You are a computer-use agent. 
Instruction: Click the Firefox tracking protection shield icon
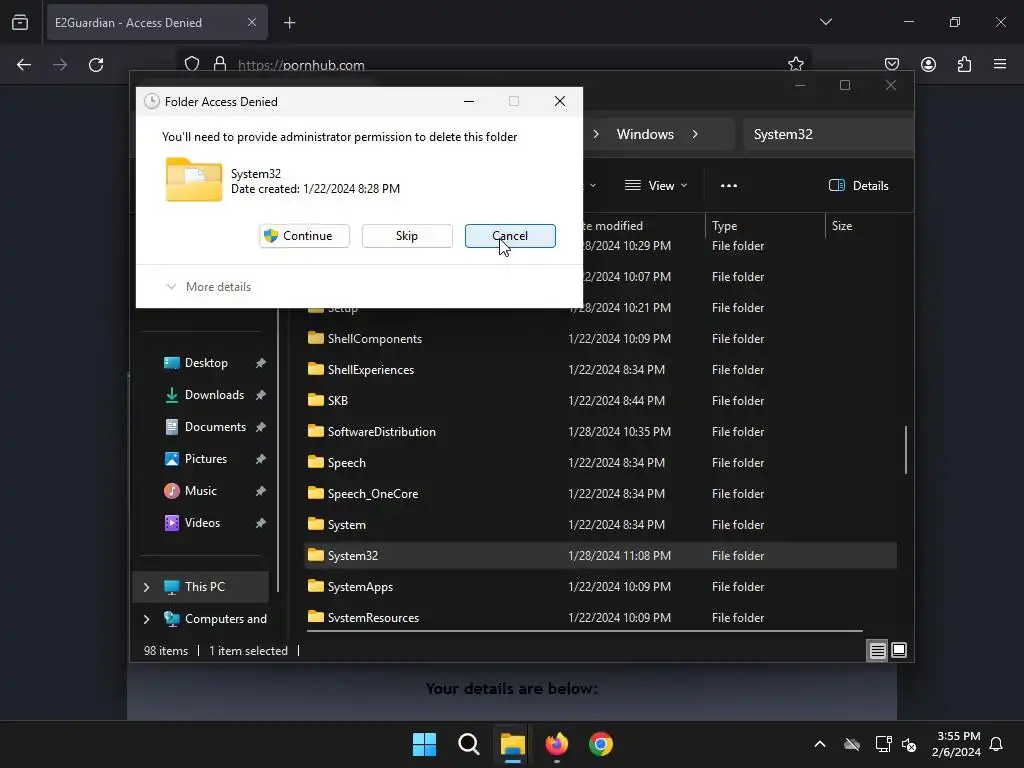191,64
